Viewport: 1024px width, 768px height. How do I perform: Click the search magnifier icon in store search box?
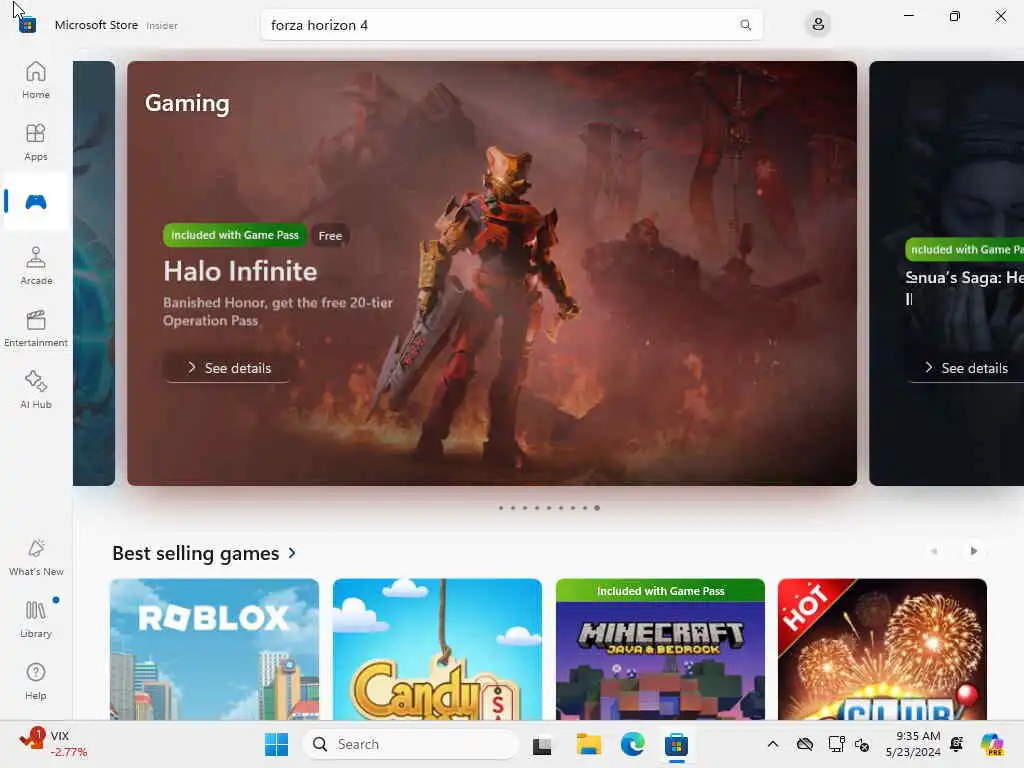pyautogui.click(x=745, y=25)
